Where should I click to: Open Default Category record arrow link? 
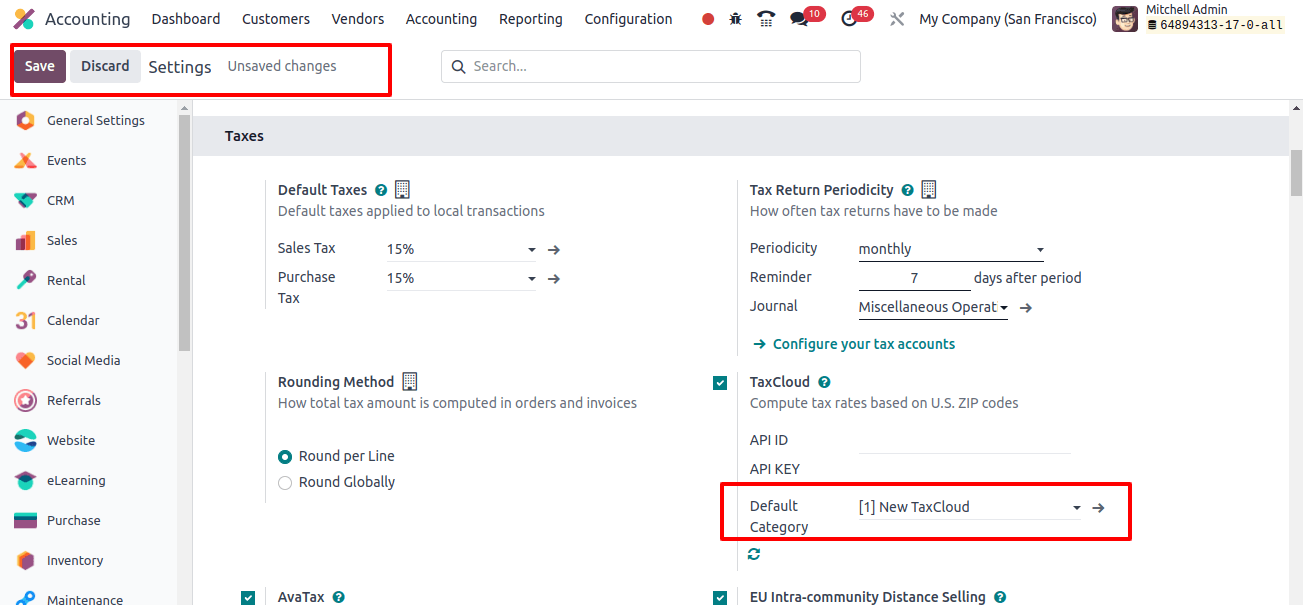tap(1098, 508)
